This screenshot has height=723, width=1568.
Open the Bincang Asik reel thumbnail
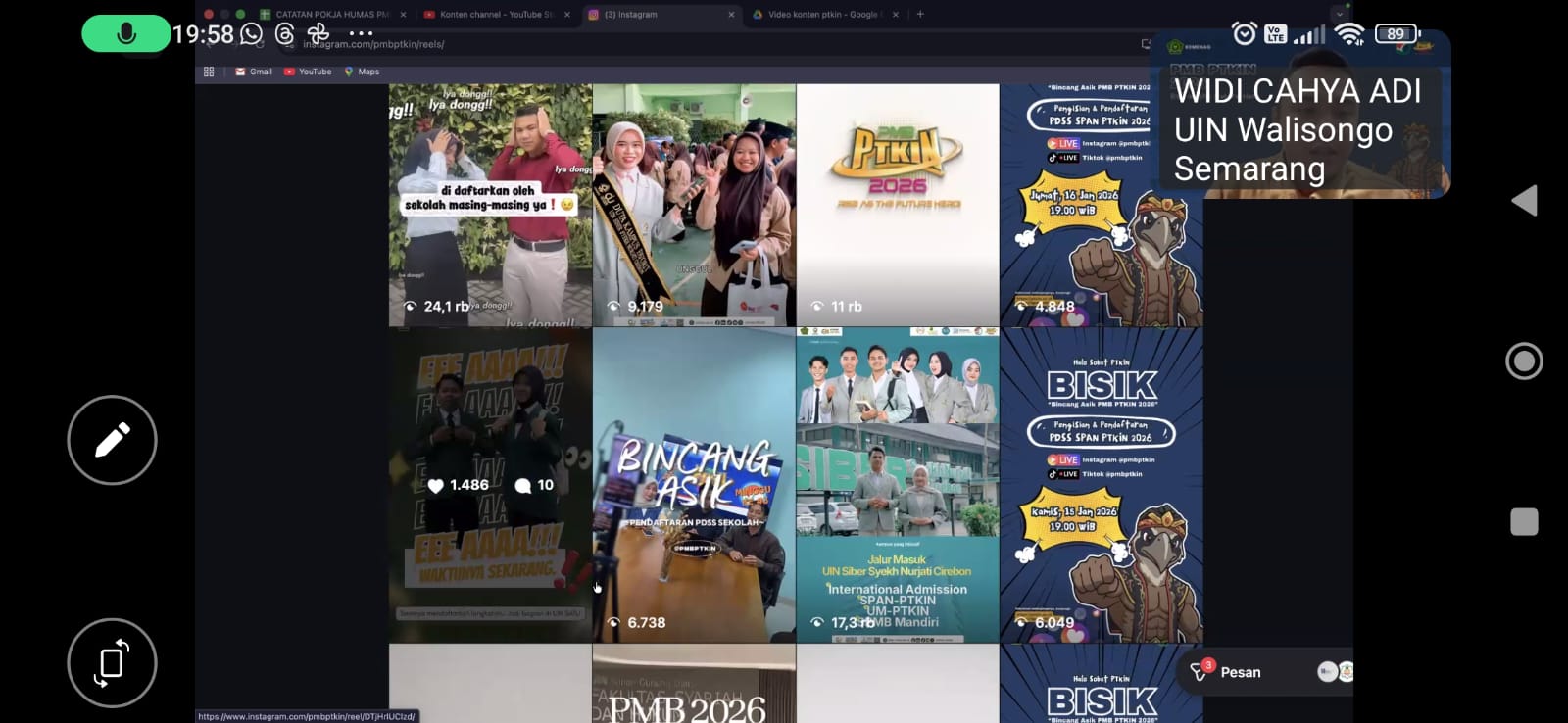(x=694, y=485)
